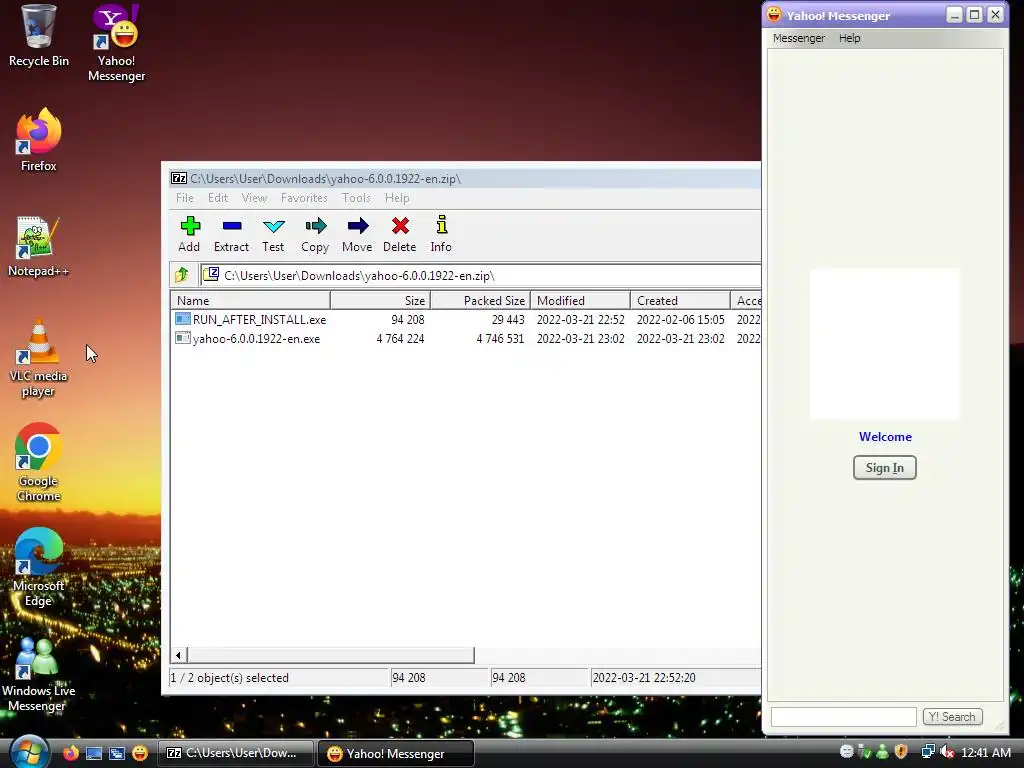Viewport: 1024px width, 768px height.
Task: Select the Recycle Bin desktop icon
Action: (x=39, y=36)
